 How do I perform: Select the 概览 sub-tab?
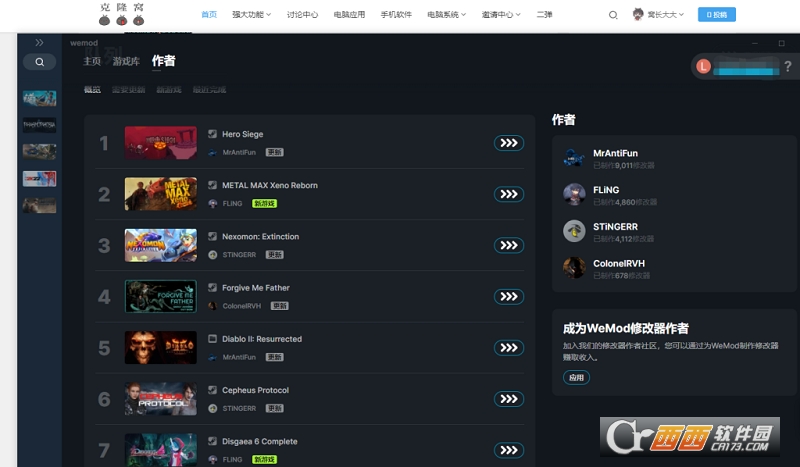[x=92, y=90]
